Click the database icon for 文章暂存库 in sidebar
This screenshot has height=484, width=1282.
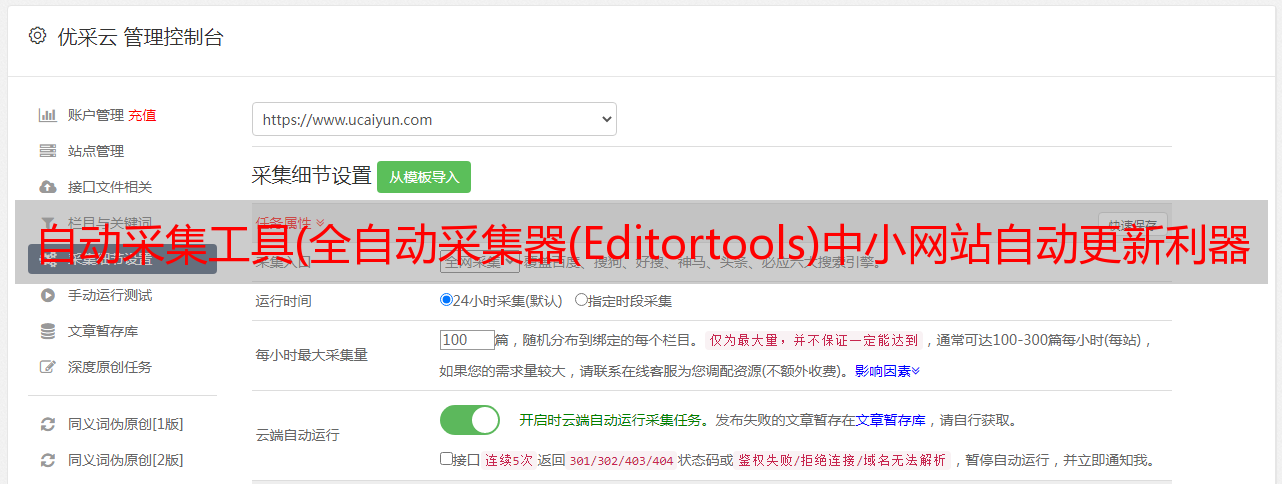tap(47, 331)
